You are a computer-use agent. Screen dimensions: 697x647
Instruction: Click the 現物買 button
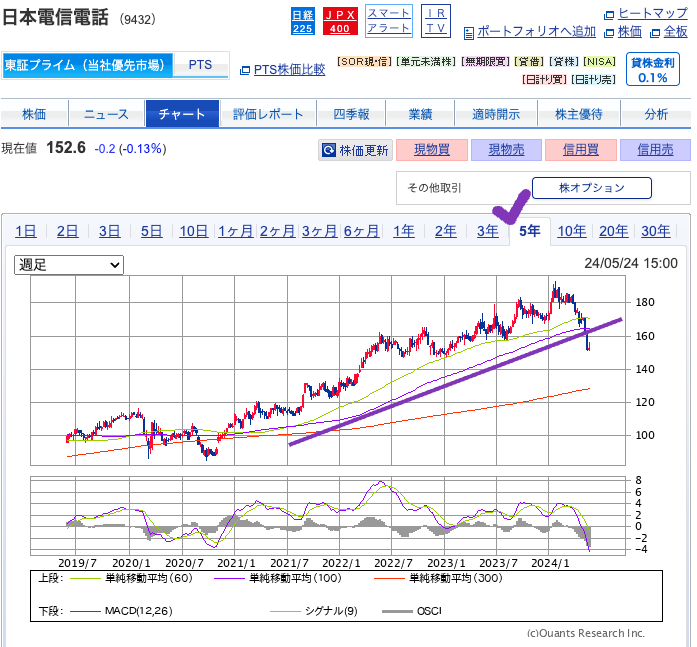coord(432,150)
